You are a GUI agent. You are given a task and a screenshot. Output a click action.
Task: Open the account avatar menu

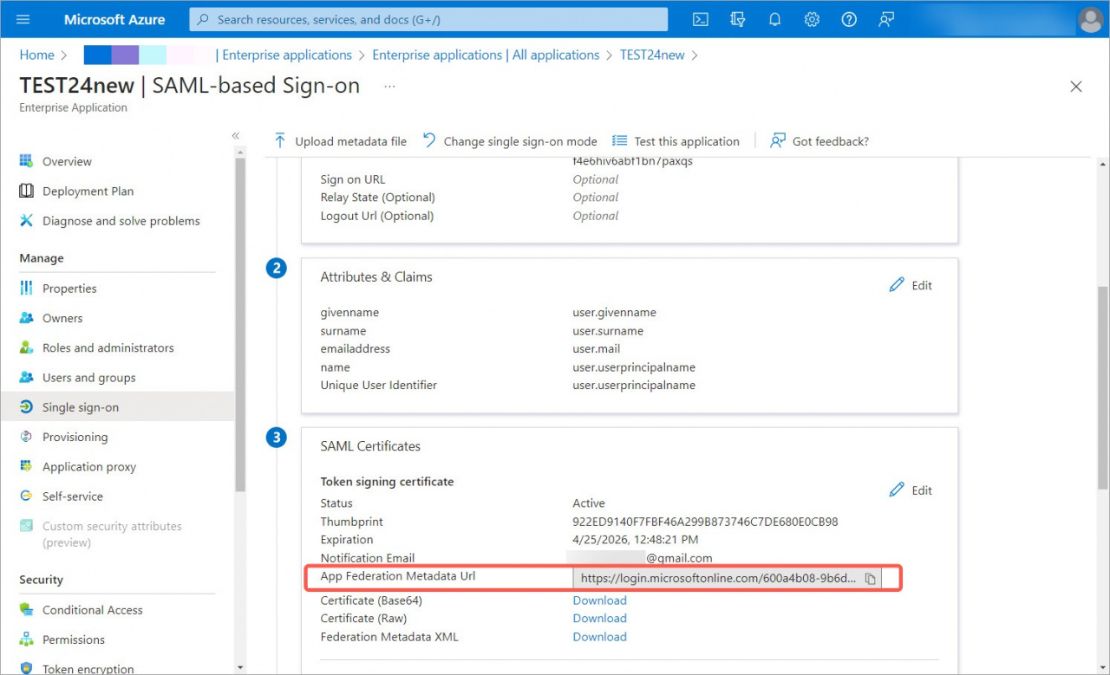point(1090,19)
